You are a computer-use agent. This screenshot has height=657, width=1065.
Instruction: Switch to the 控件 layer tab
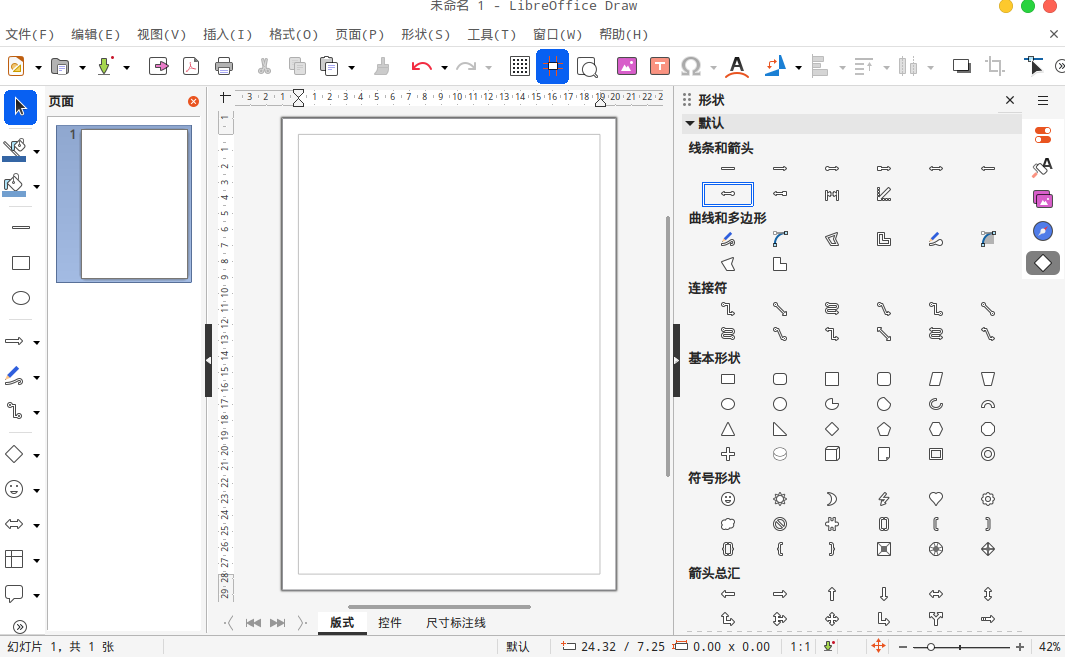pyautogui.click(x=390, y=623)
